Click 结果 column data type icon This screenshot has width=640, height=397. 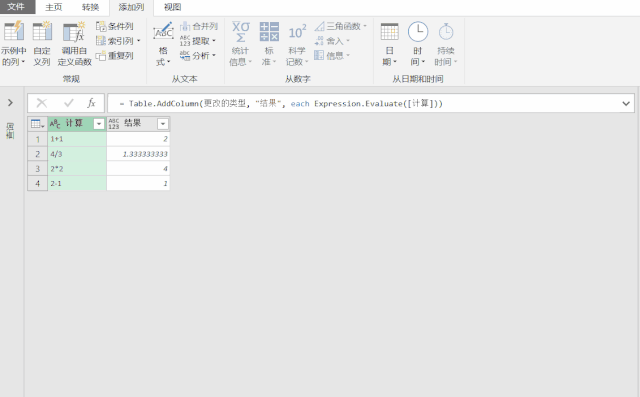pyautogui.click(x=114, y=124)
